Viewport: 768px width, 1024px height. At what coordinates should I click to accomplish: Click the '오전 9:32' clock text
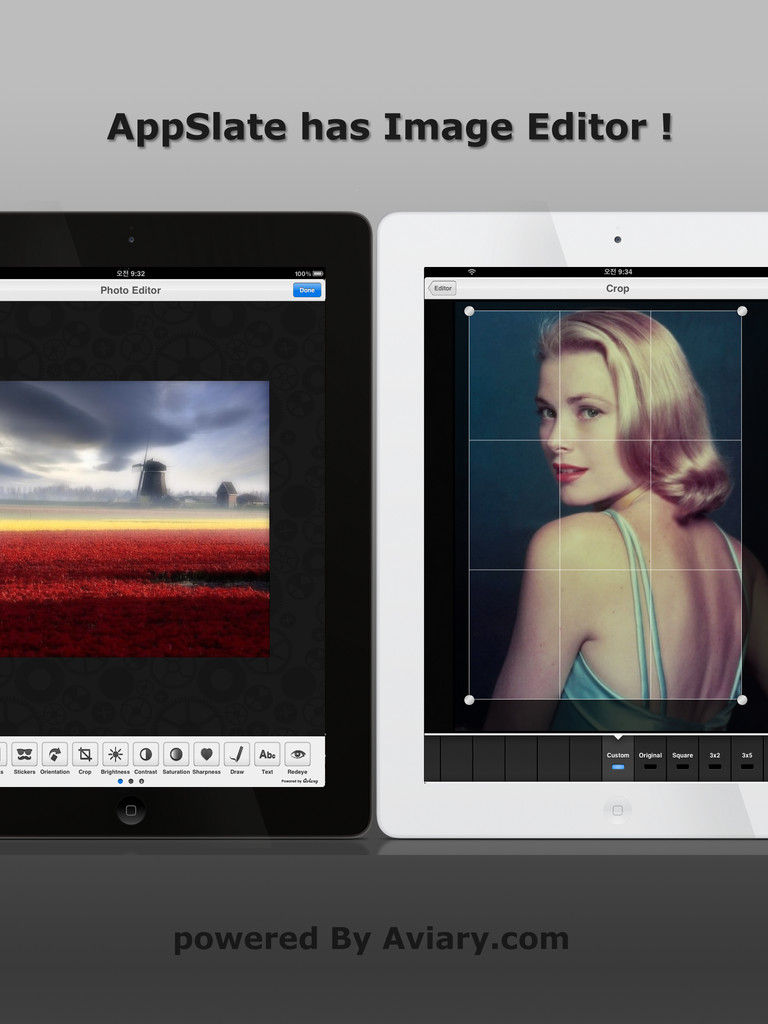click(131, 274)
